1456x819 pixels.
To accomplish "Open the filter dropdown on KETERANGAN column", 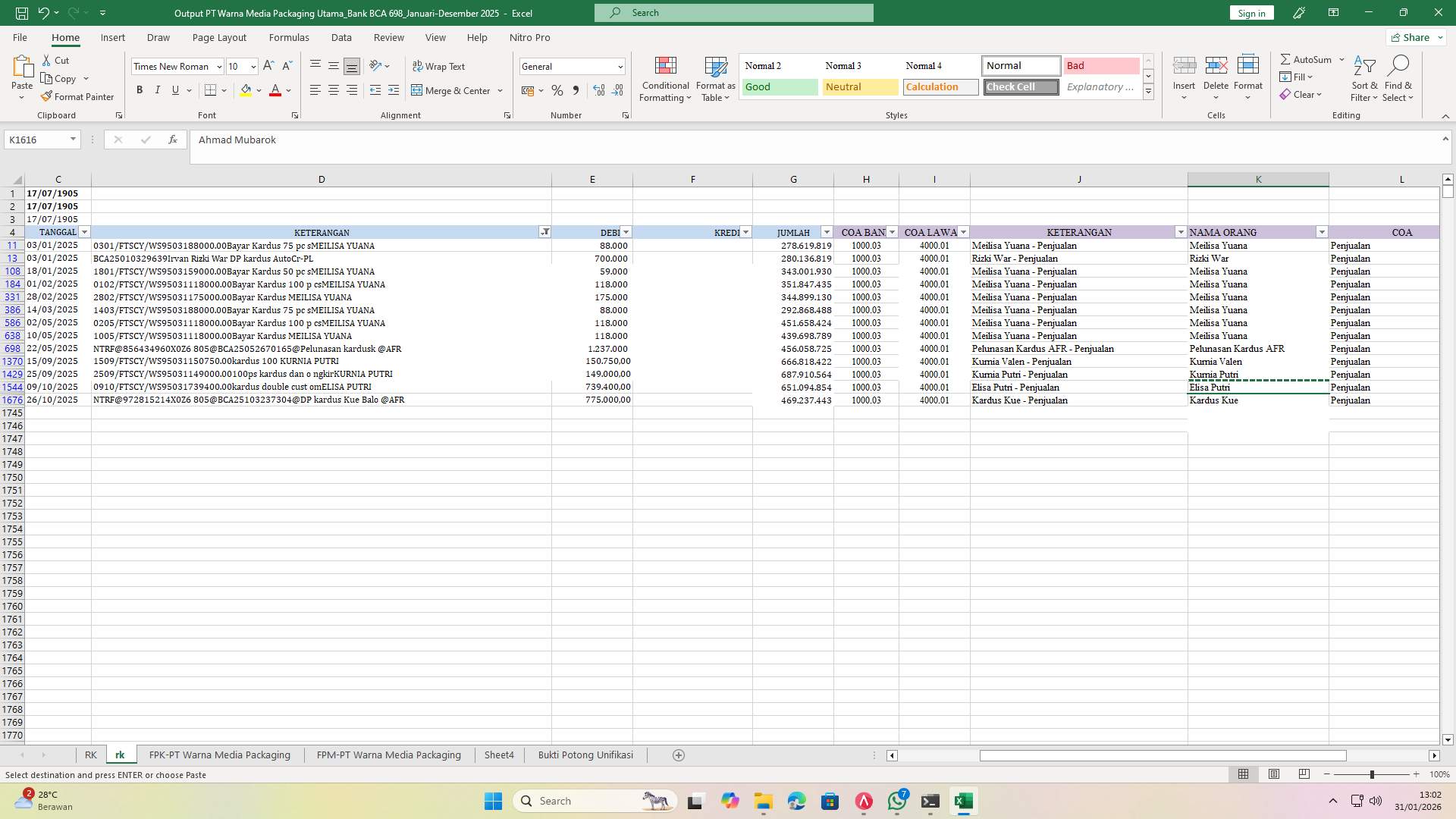I will coord(544,232).
